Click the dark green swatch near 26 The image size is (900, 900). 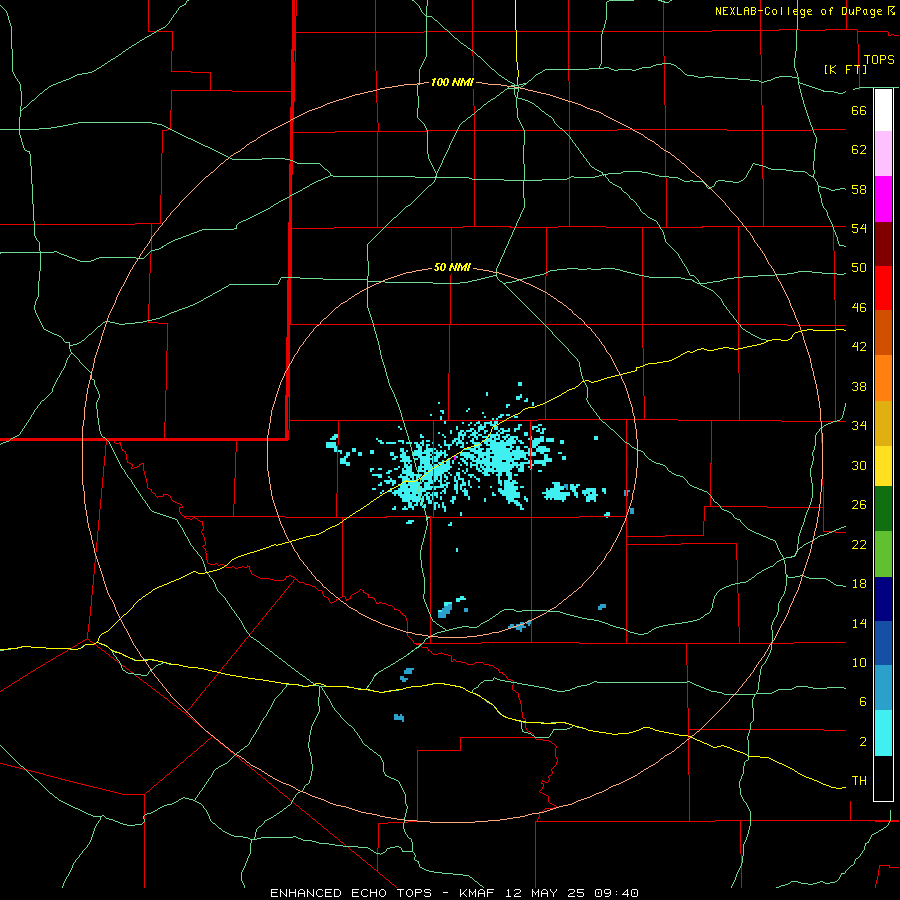point(883,509)
